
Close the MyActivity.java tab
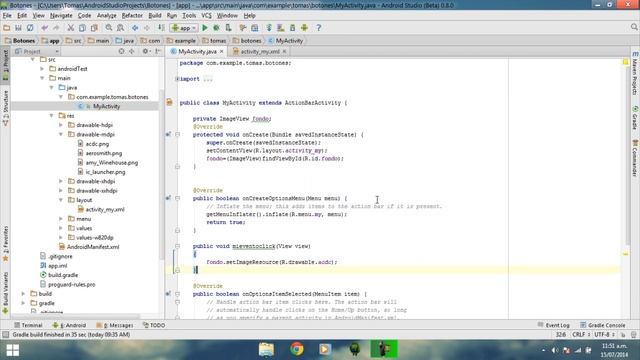(222, 51)
